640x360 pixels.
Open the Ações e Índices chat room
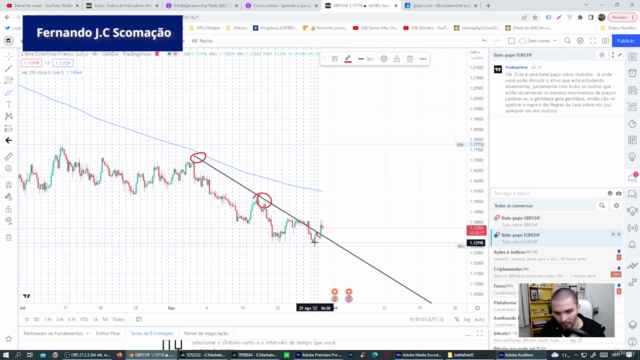click(557, 255)
